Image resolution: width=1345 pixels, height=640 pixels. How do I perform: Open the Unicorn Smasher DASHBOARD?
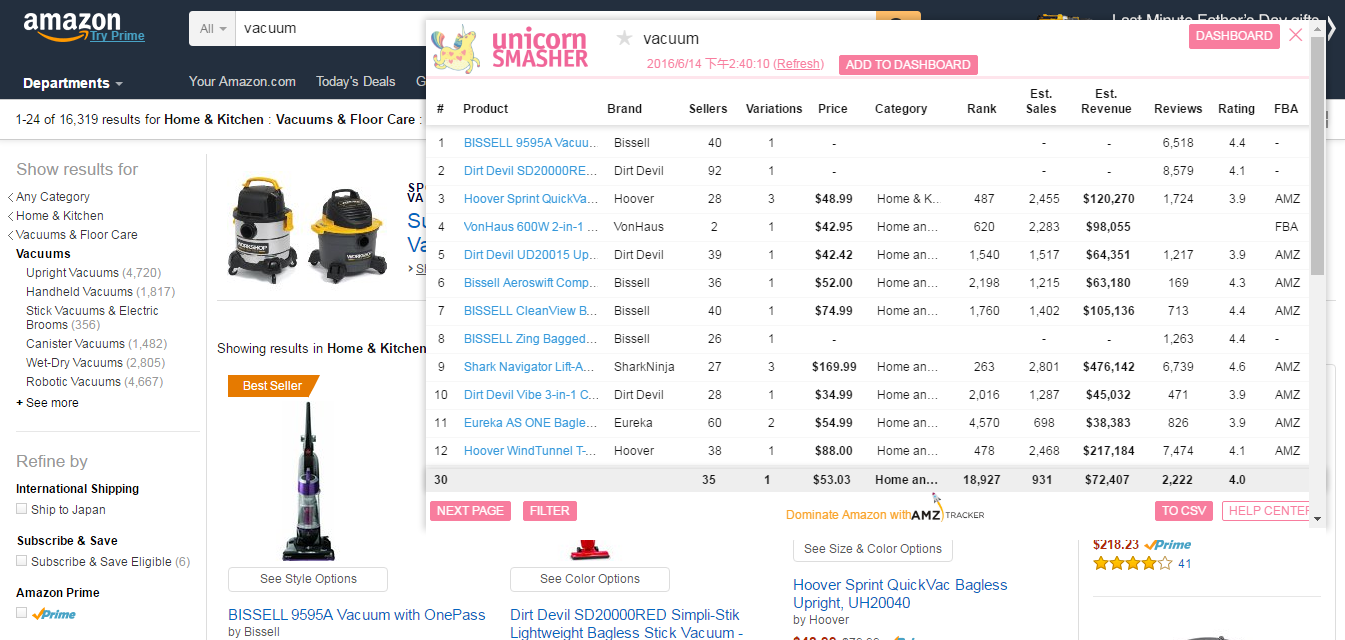pyautogui.click(x=1235, y=36)
